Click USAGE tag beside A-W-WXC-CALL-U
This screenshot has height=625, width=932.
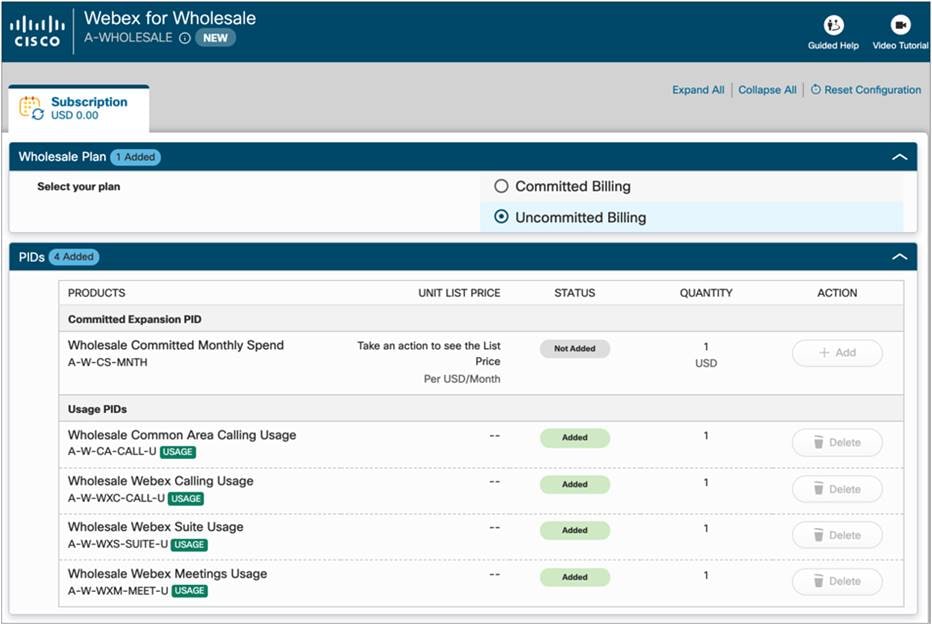pyautogui.click(x=186, y=498)
